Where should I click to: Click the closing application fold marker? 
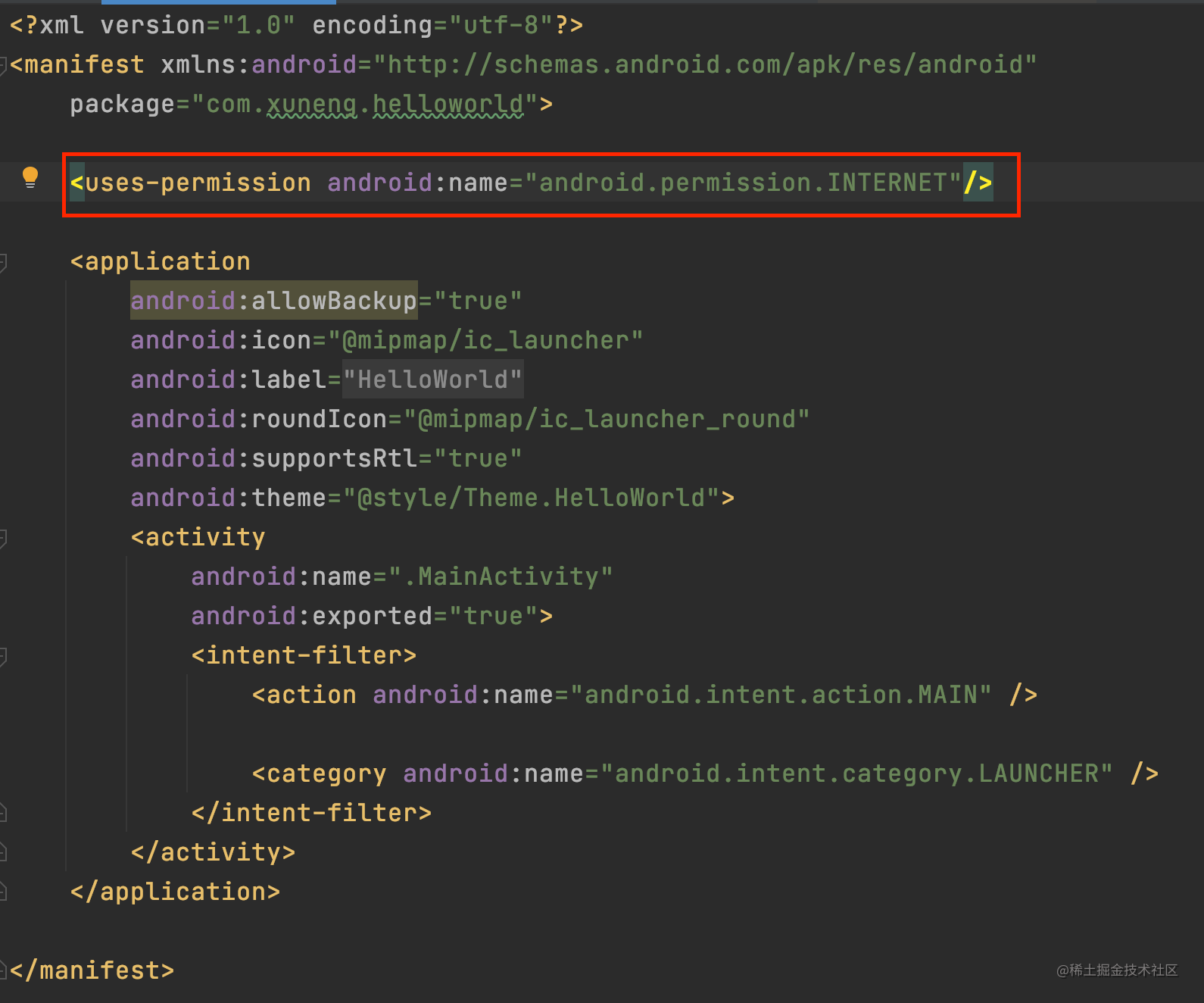[x=3, y=892]
